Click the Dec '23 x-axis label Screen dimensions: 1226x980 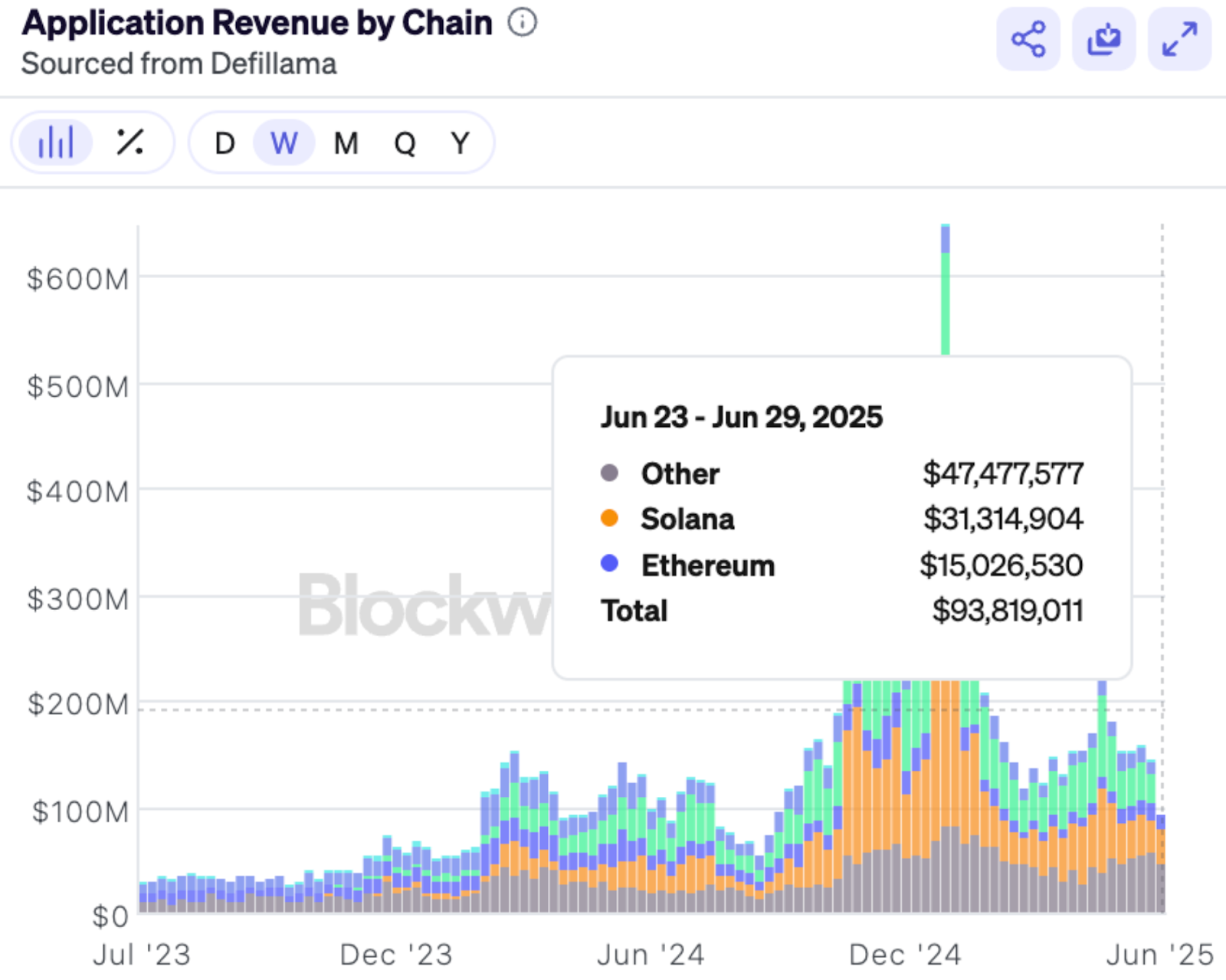click(x=396, y=955)
